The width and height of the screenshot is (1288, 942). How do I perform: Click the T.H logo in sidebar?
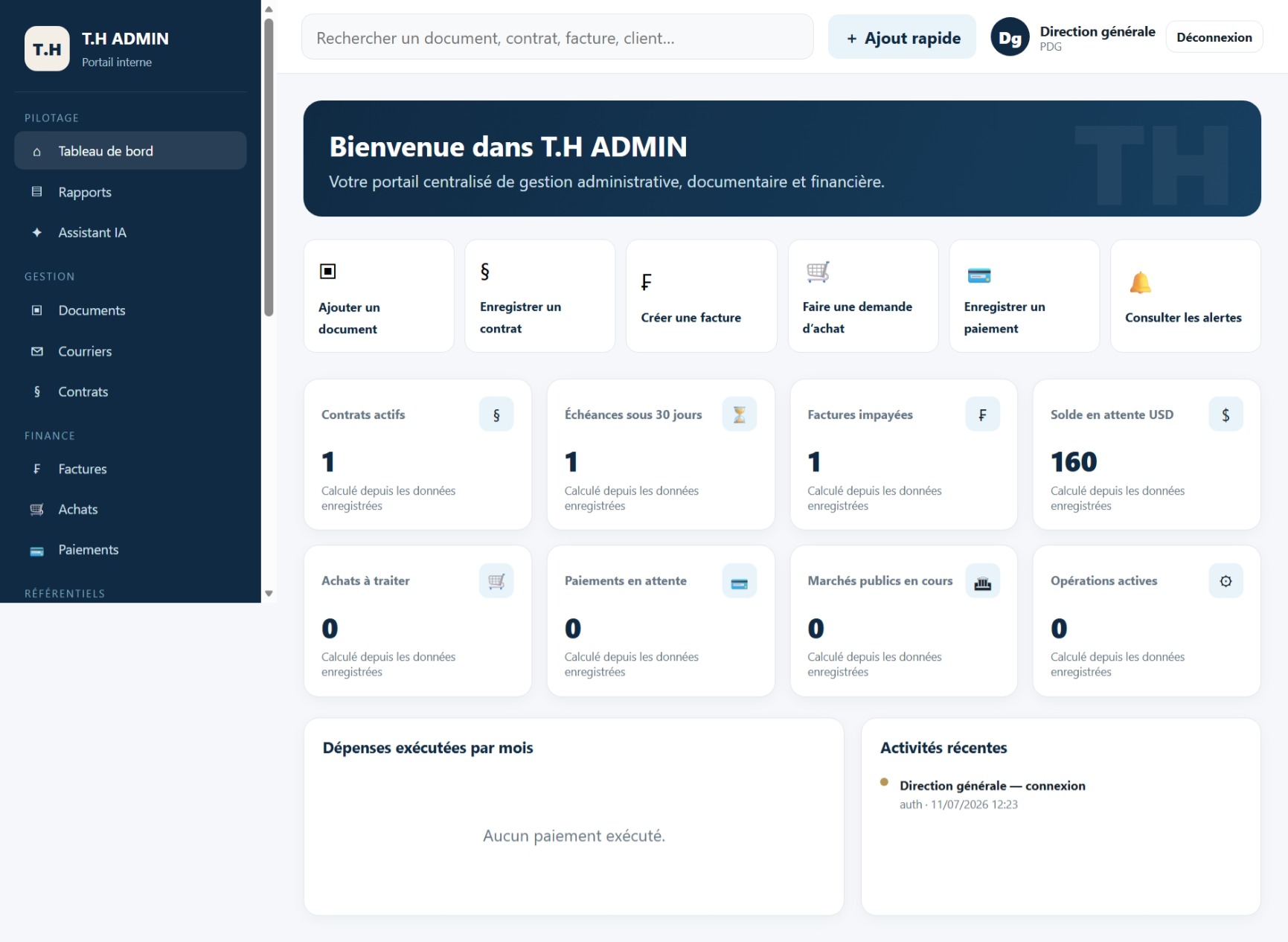coord(47,49)
